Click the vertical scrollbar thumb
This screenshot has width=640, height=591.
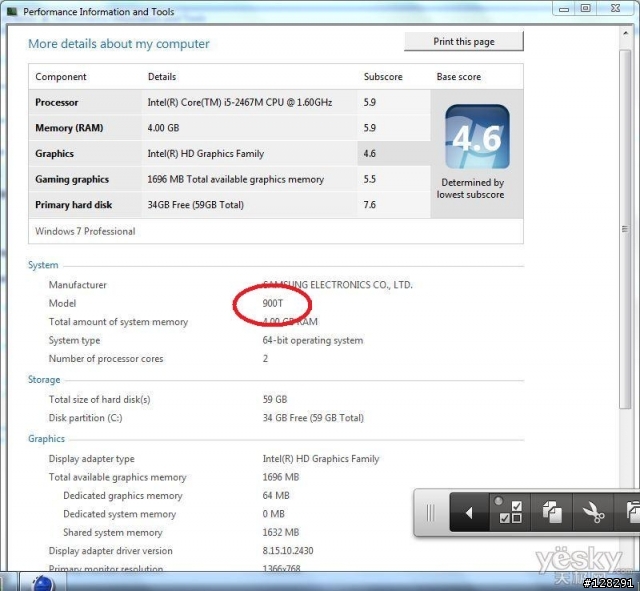click(625, 229)
